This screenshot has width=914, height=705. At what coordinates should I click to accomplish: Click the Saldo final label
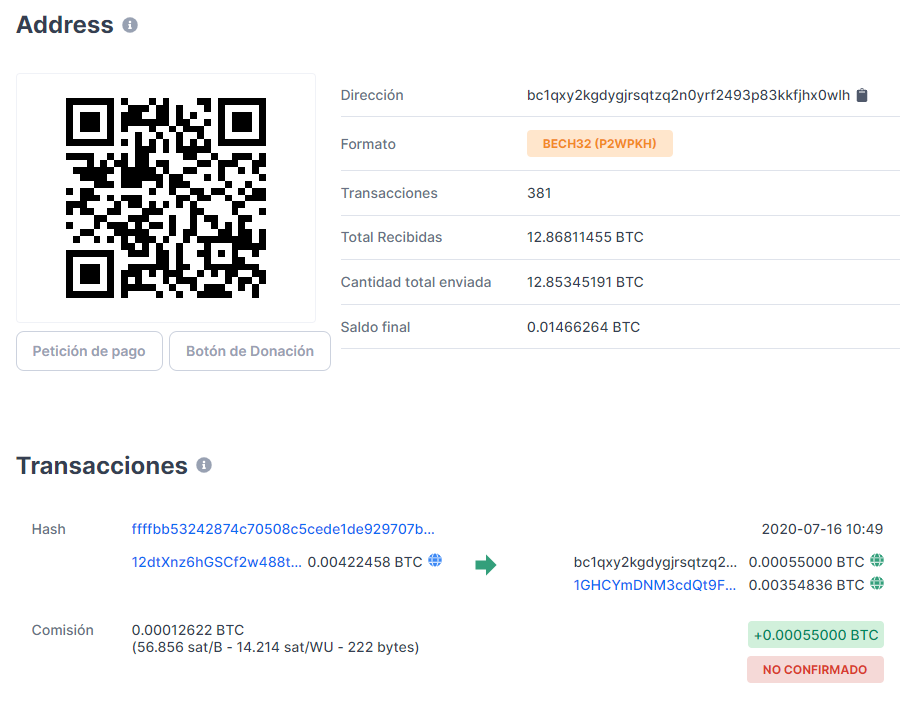(x=375, y=327)
